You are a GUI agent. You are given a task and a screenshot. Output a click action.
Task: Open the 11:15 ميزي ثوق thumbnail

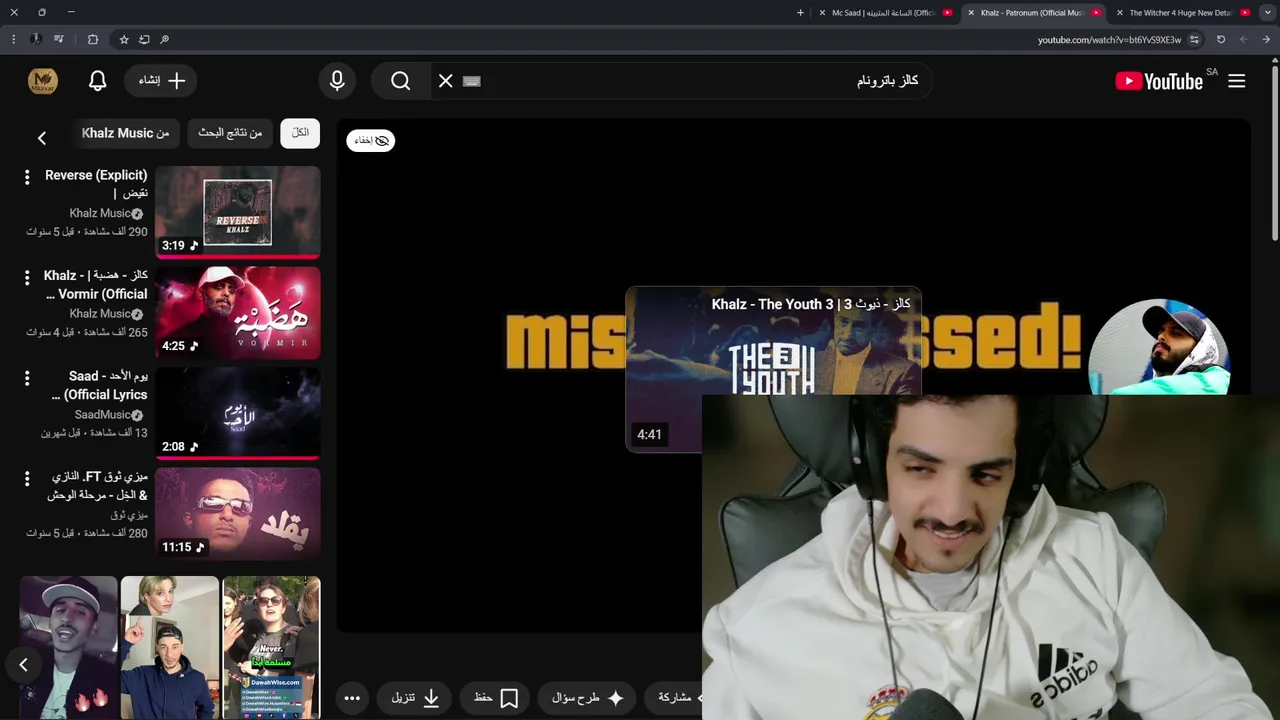[x=238, y=514]
